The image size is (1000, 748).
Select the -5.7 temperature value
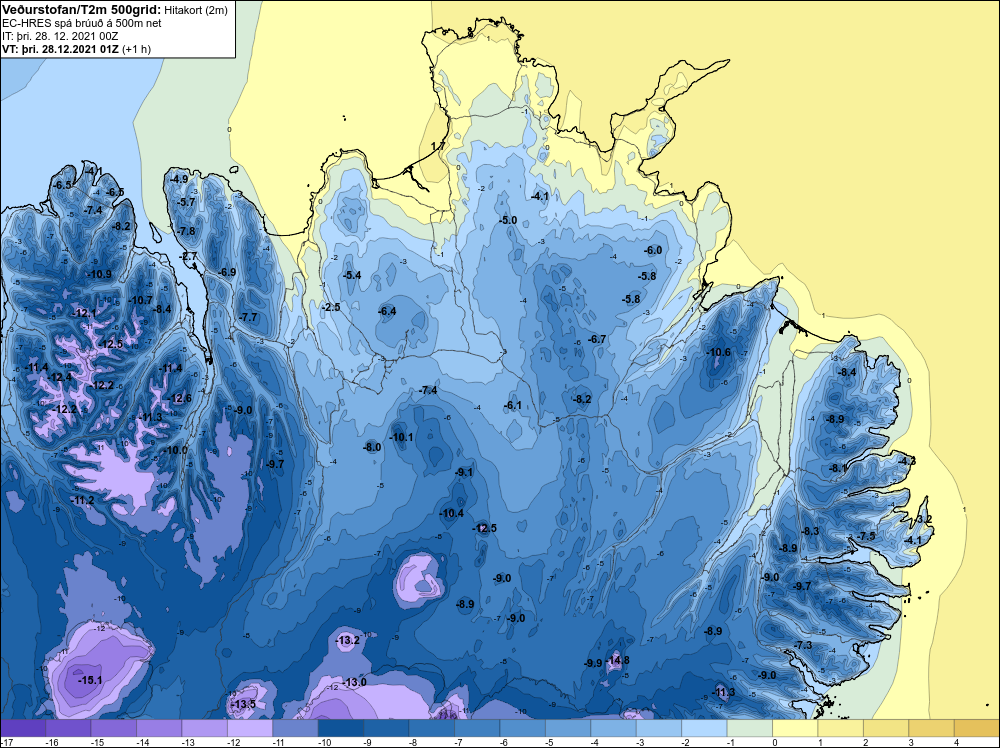click(186, 202)
